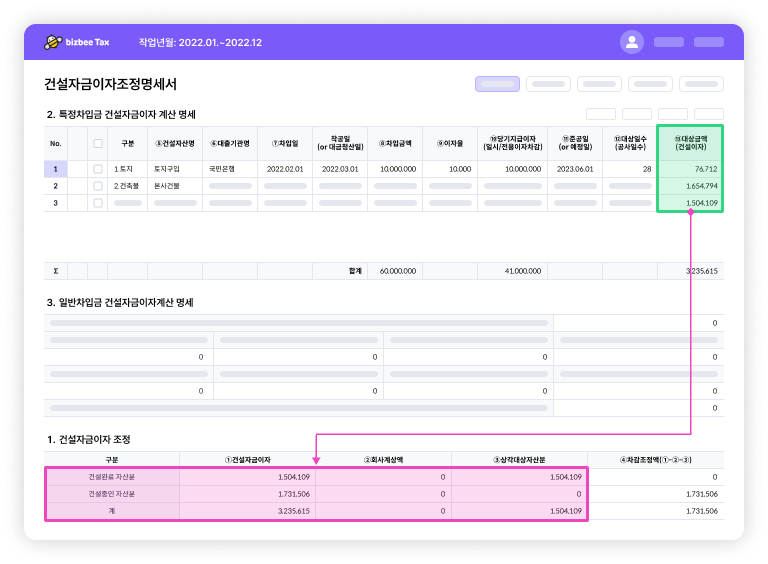
Task: Select the 건설완료 자산분 row label
Action: click(111, 477)
